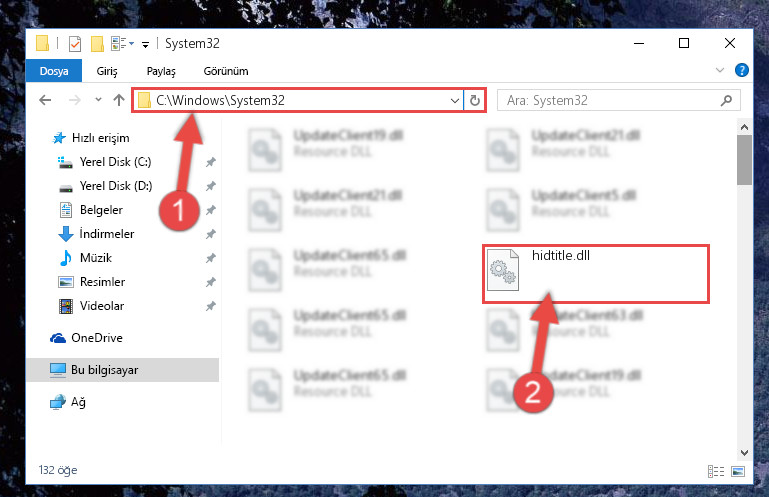The image size is (769, 497).
Task: Navigate up one folder level
Action: click(x=119, y=101)
